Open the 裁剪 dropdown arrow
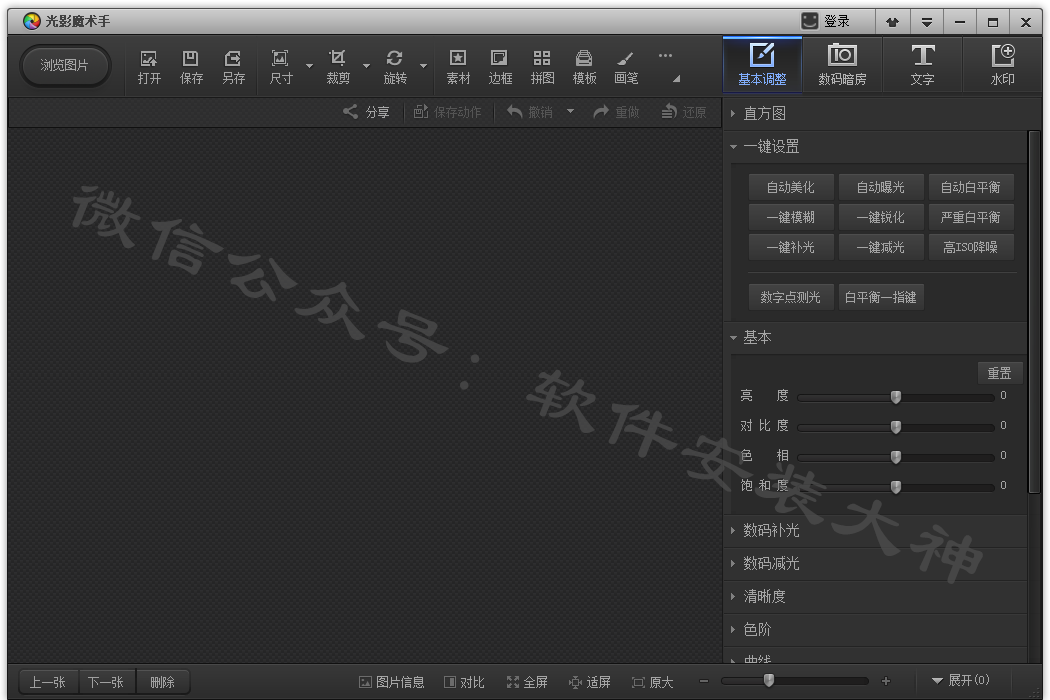 [366, 66]
